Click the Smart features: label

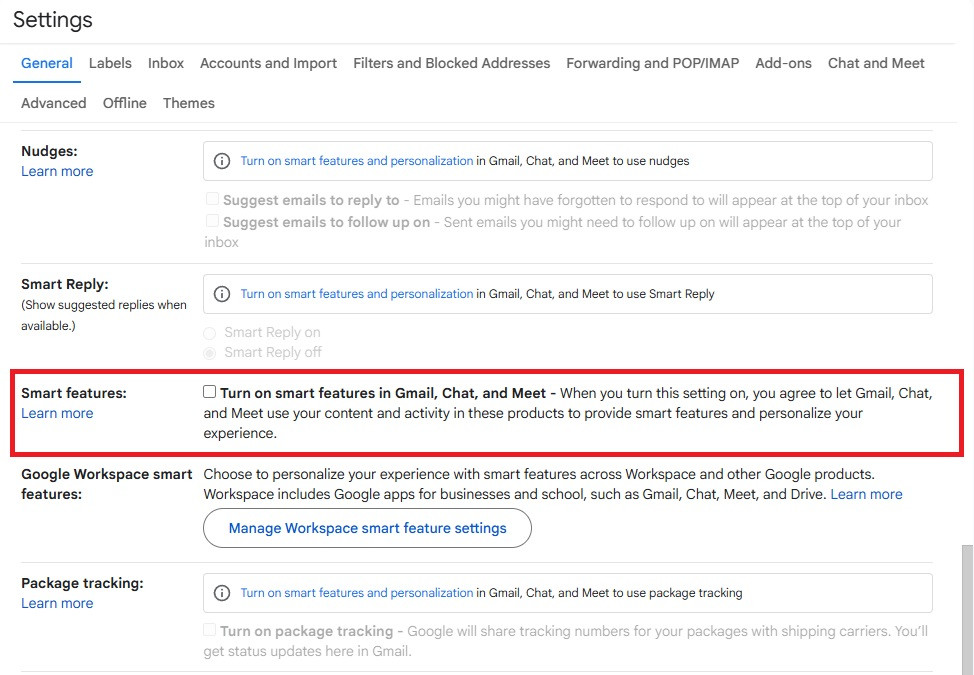(73, 394)
